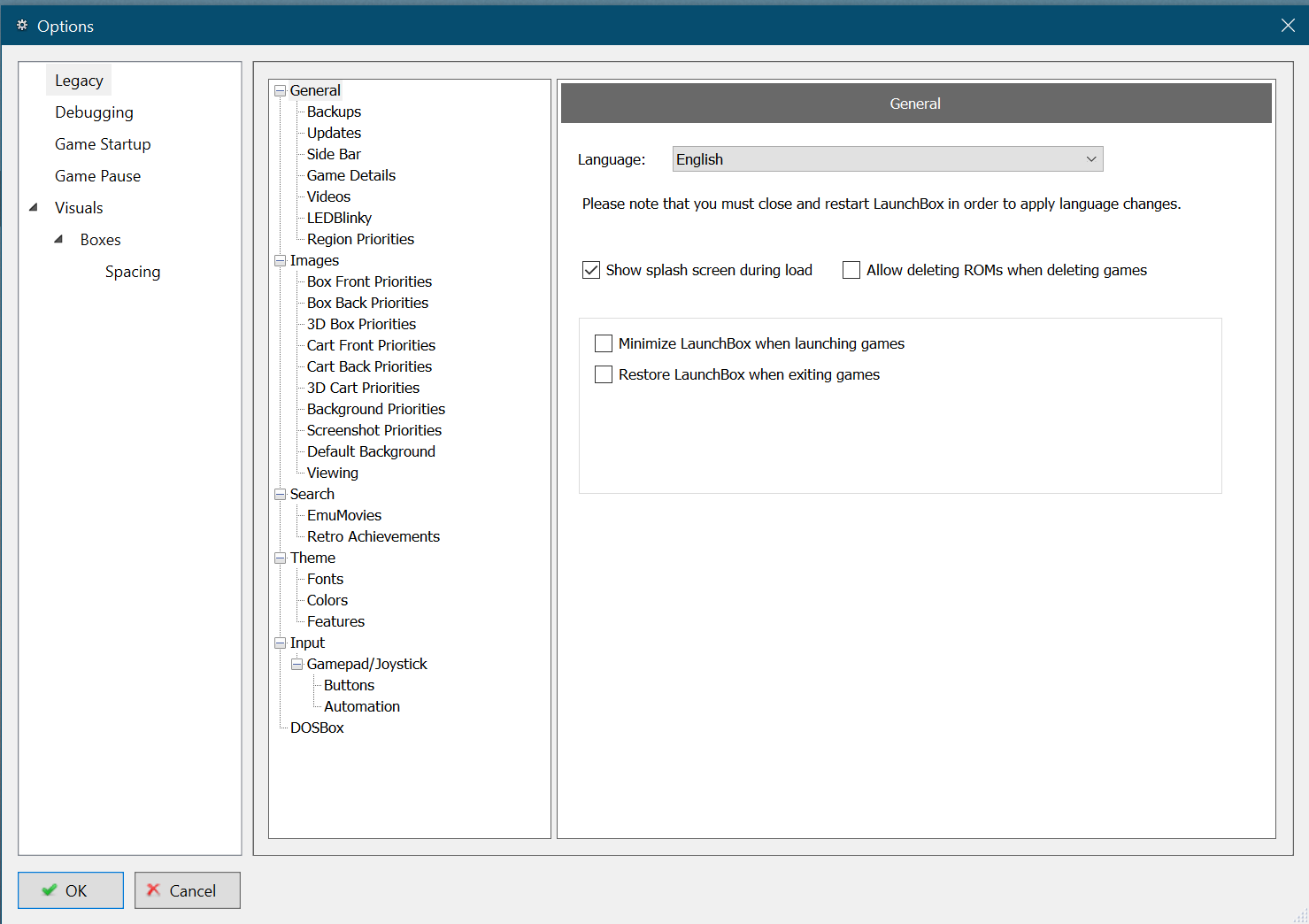Select Cart Back Priorities
1309x924 pixels.
tap(369, 366)
